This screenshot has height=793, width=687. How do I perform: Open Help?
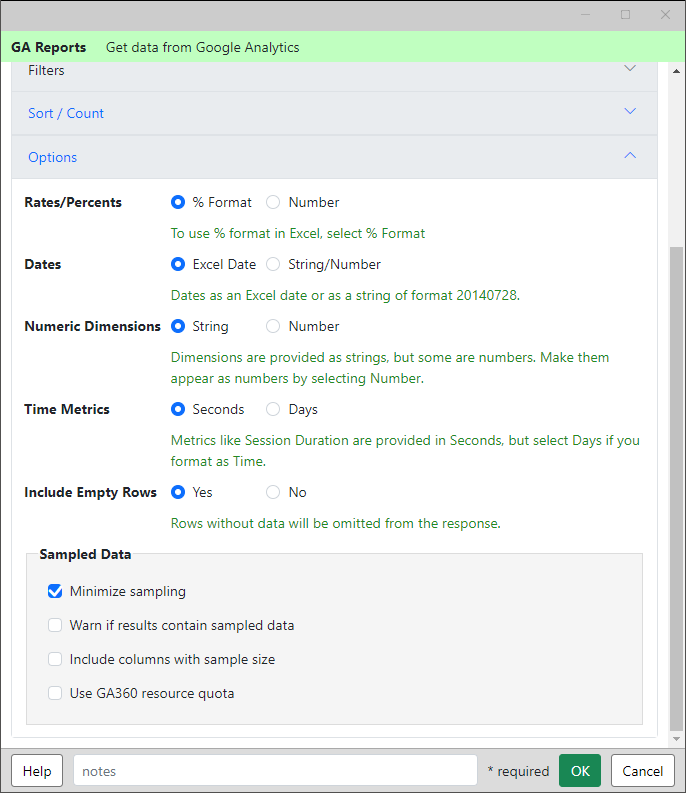37,771
